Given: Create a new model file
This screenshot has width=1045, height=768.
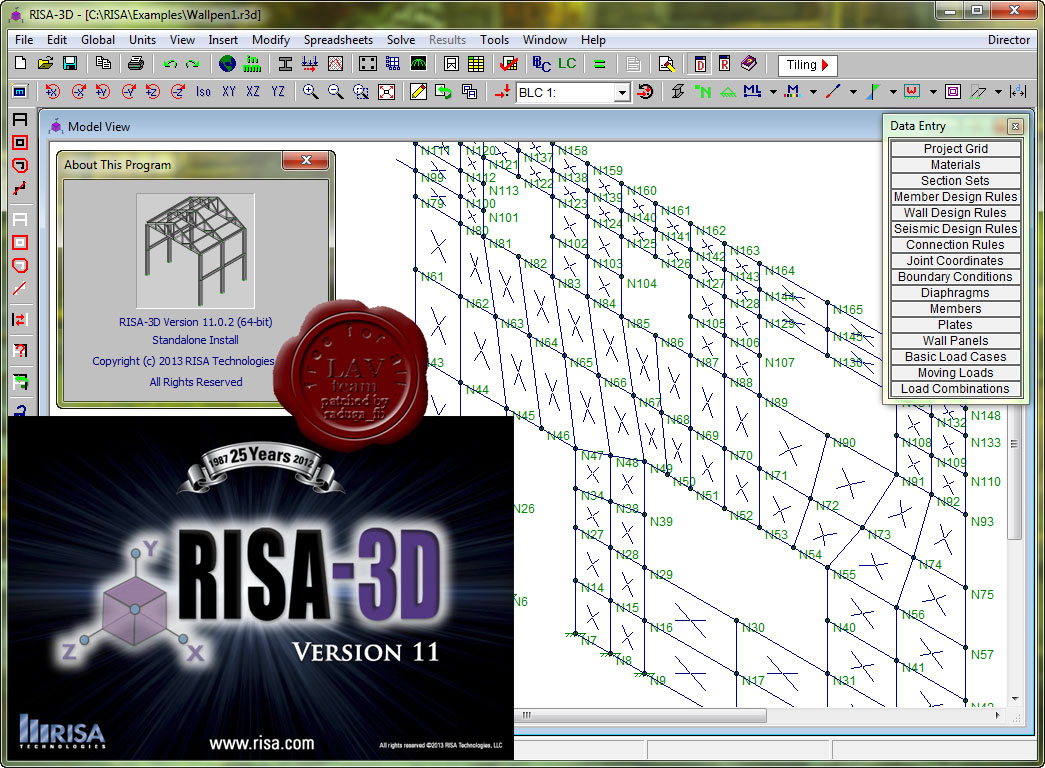Looking at the screenshot, I should [x=20, y=64].
